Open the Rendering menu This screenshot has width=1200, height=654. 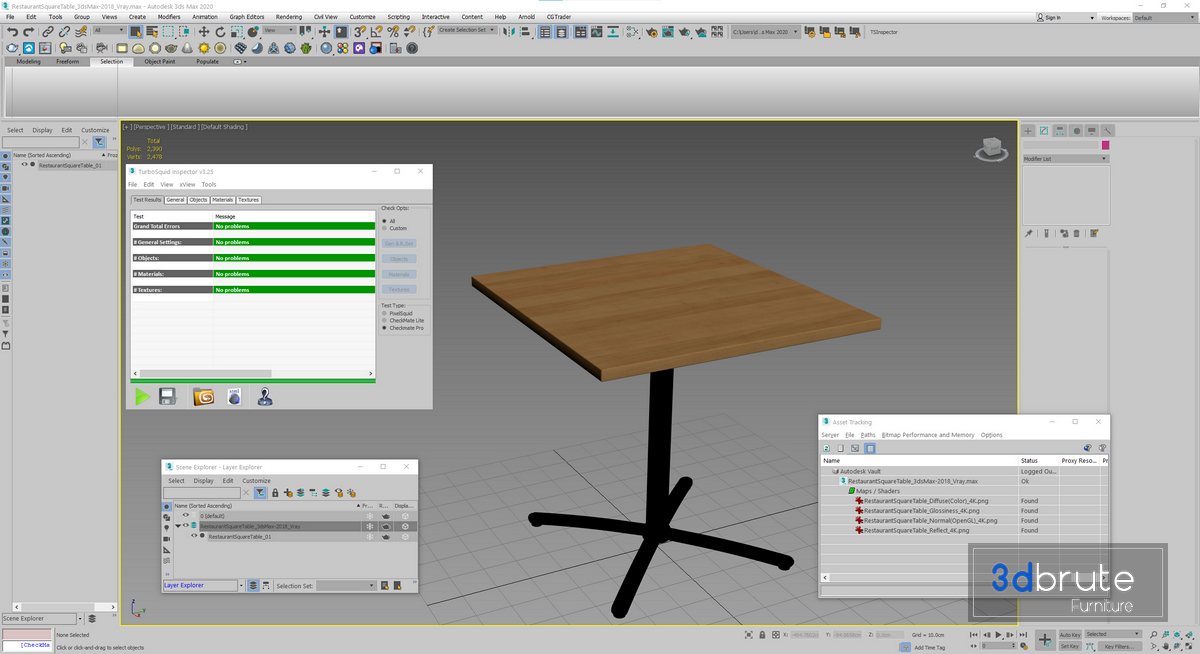(288, 17)
